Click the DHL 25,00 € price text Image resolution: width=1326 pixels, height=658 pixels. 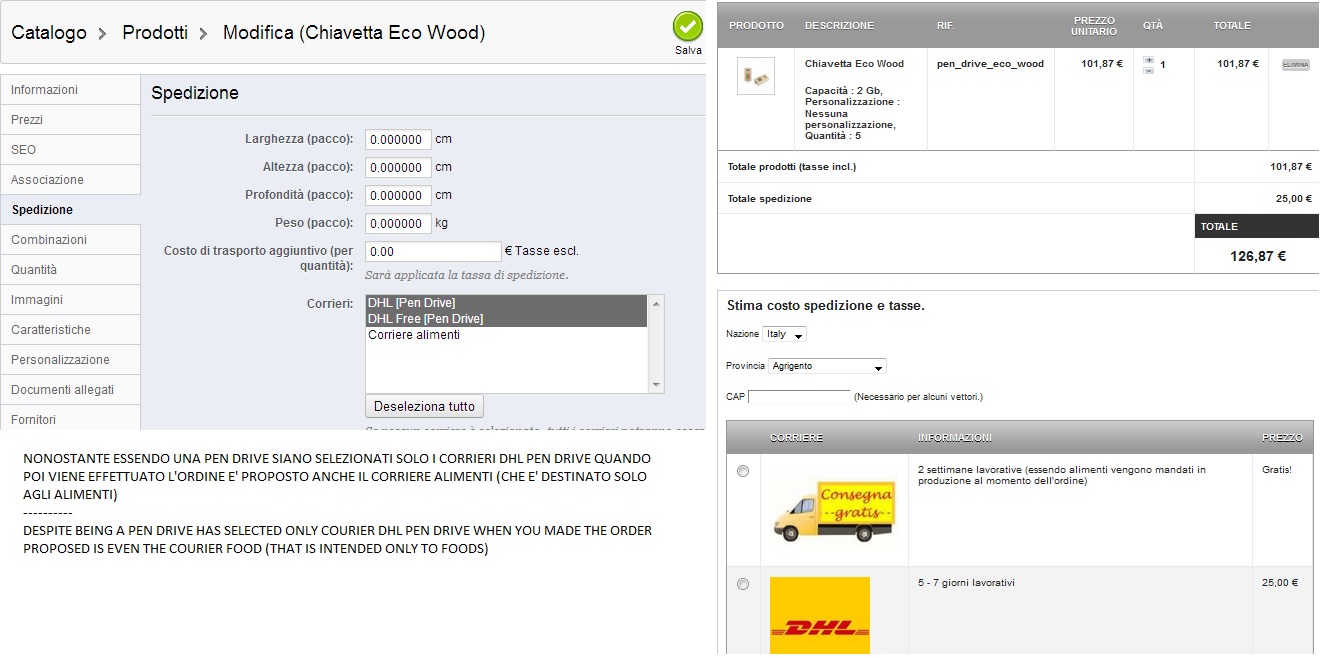(1280, 583)
